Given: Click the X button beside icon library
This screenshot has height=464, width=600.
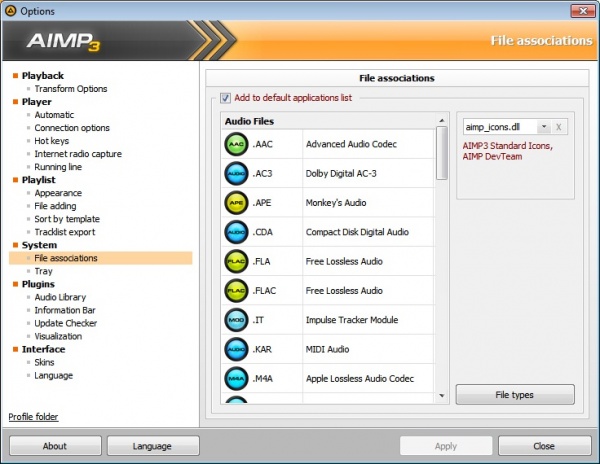Looking at the screenshot, I should point(559,127).
